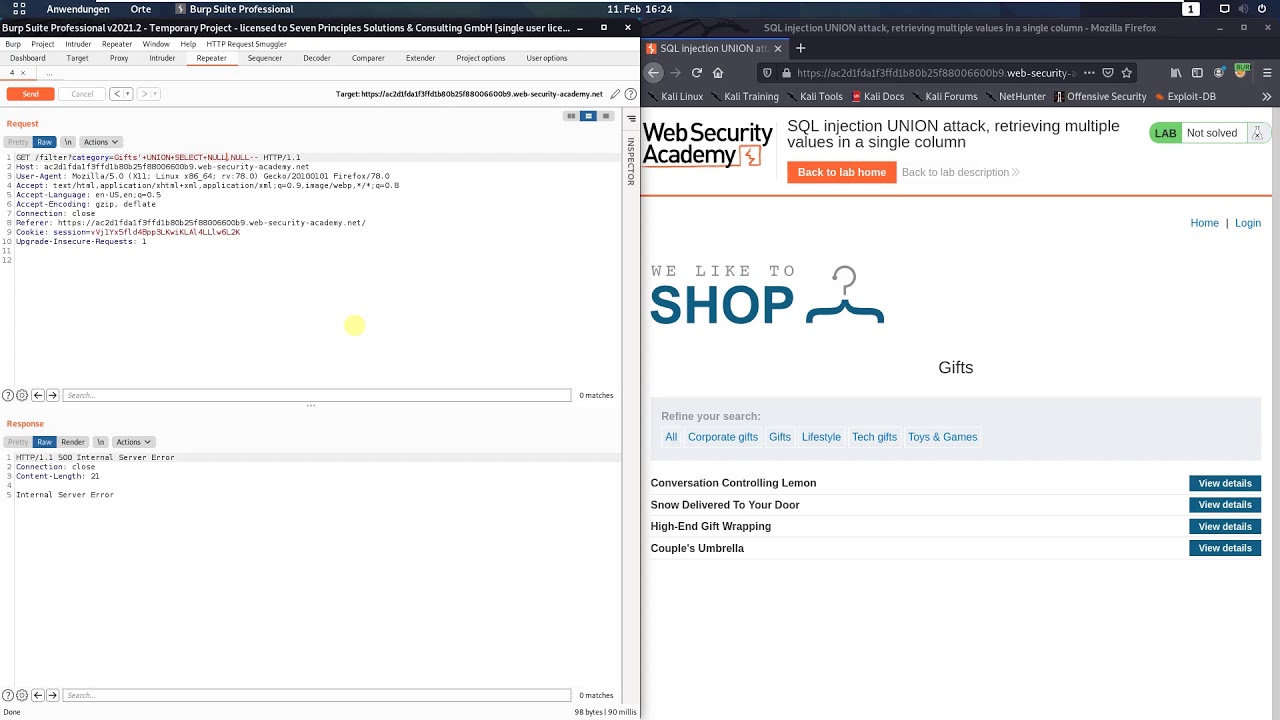This screenshot has height=720, width=1280.
Task: Click the Burp extension icon in Firefox toolbar
Action: (1241, 72)
